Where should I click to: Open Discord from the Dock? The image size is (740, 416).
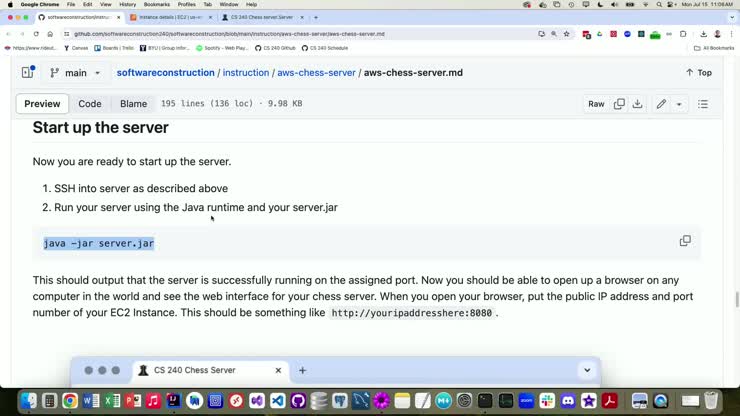point(568,401)
